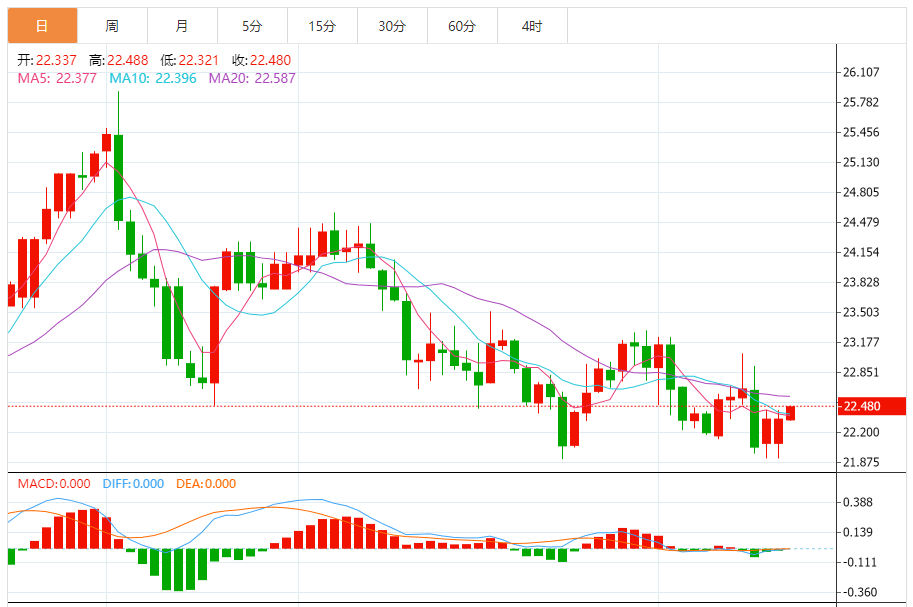Click the 26.107 price axis label
Viewport: 913px width, 607px height.
pyautogui.click(x=861, y=72)
